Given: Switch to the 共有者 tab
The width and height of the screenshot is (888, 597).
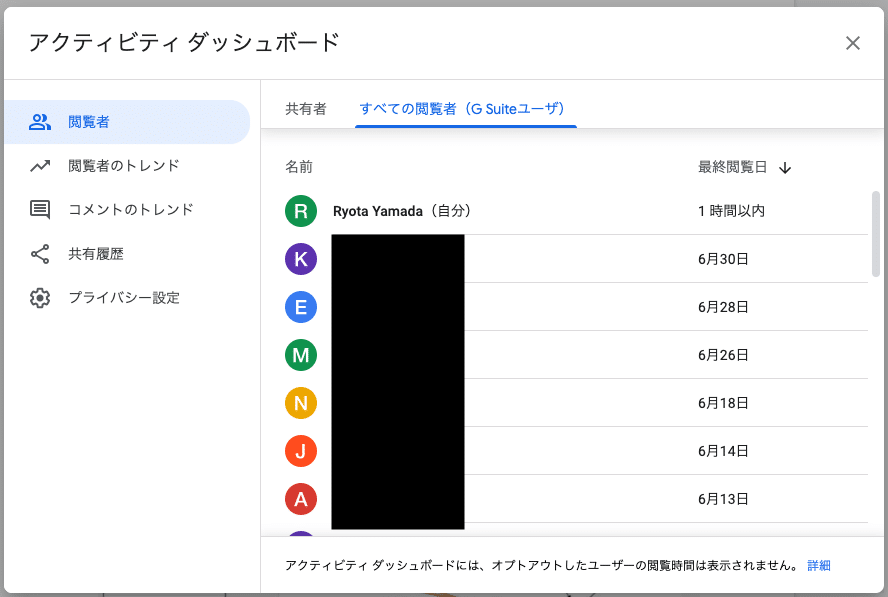Looking at the screenshot, I should coord(306,109).
